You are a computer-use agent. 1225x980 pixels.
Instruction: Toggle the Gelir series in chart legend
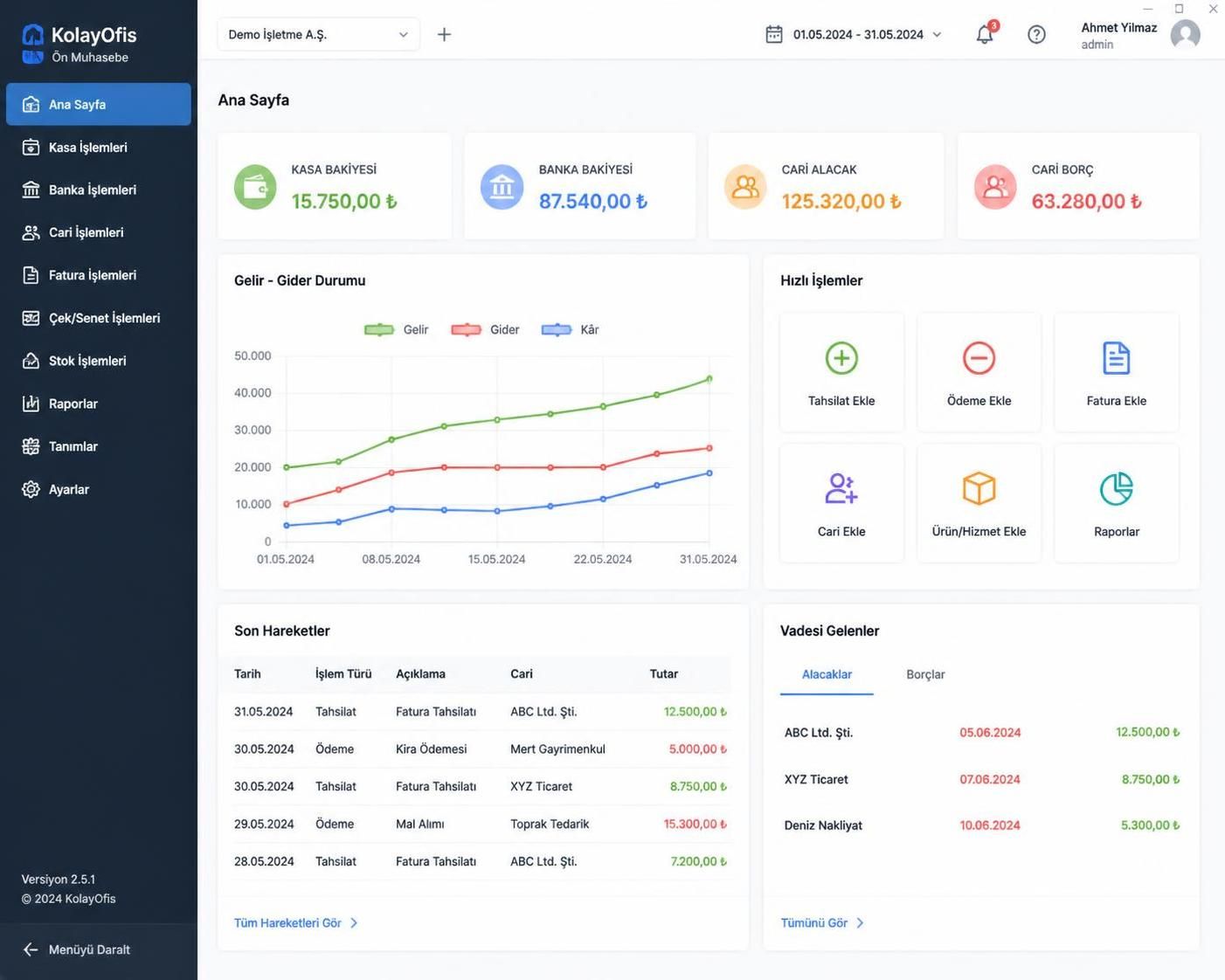tap(397, 329)
